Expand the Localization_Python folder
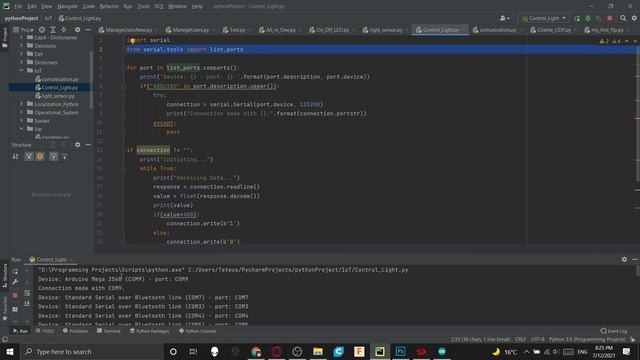The width and height of the screenshot is (640, 360). [x=22, y=104]
